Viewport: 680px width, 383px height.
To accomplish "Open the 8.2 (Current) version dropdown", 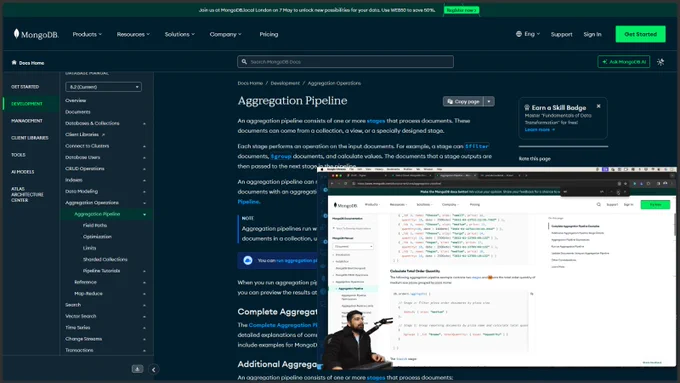I will pos(103,87).
